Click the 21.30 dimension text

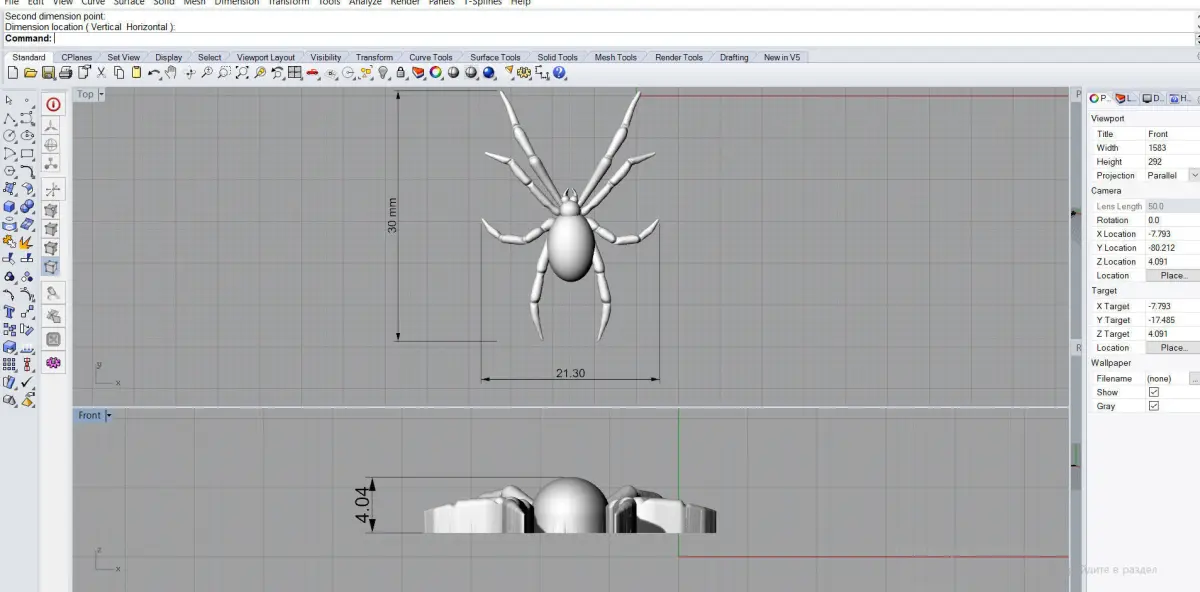click(570, 373)
